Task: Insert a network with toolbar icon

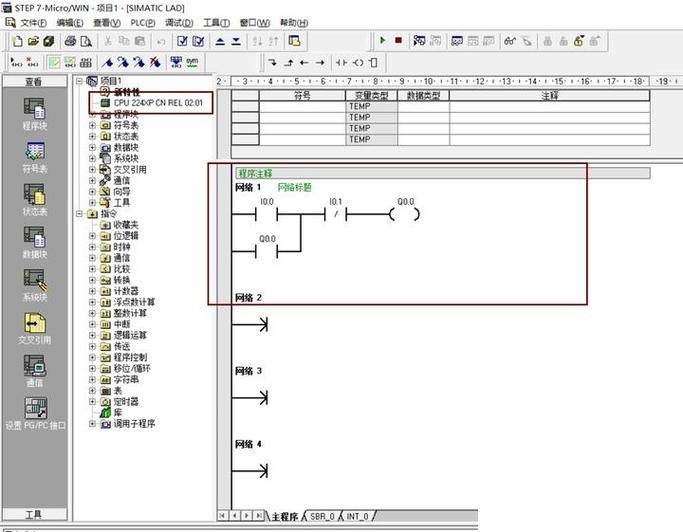Action: tap(17, 63)
